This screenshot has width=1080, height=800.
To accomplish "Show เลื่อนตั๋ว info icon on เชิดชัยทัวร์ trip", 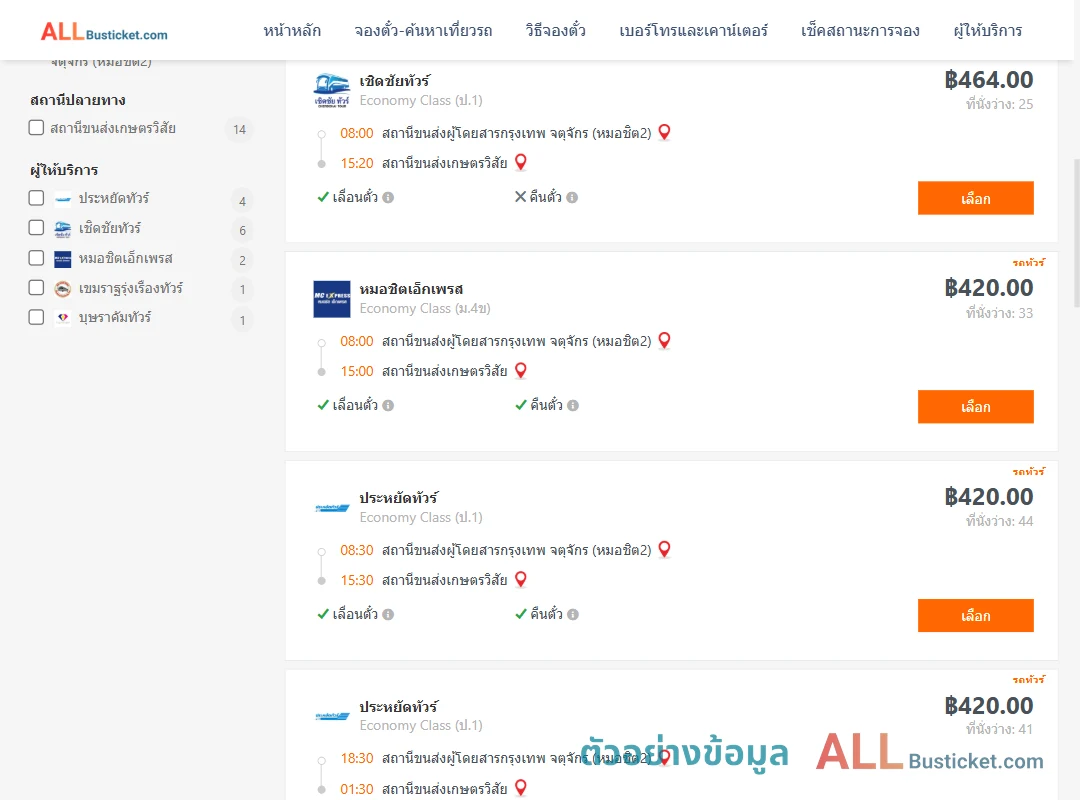I will [x=388, y=198].
